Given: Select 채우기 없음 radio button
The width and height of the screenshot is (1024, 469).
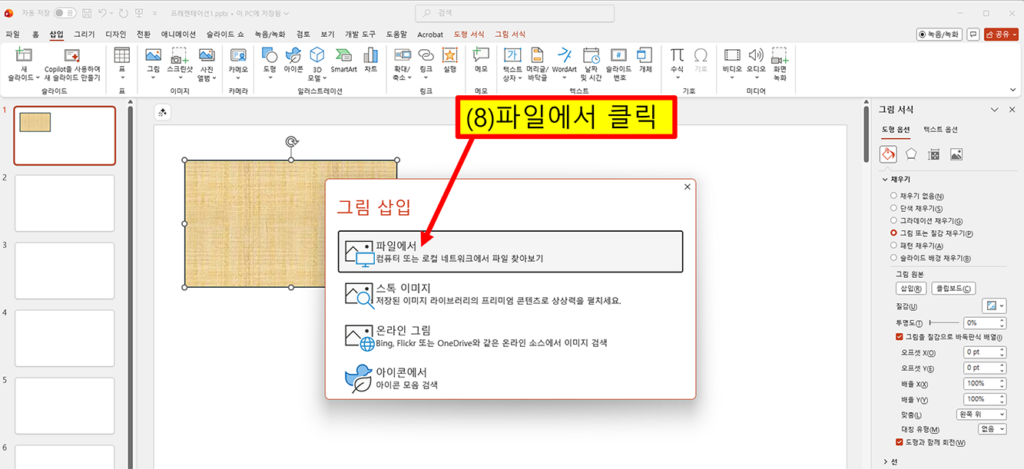Looking at the screenshot, I should [893, 196].
